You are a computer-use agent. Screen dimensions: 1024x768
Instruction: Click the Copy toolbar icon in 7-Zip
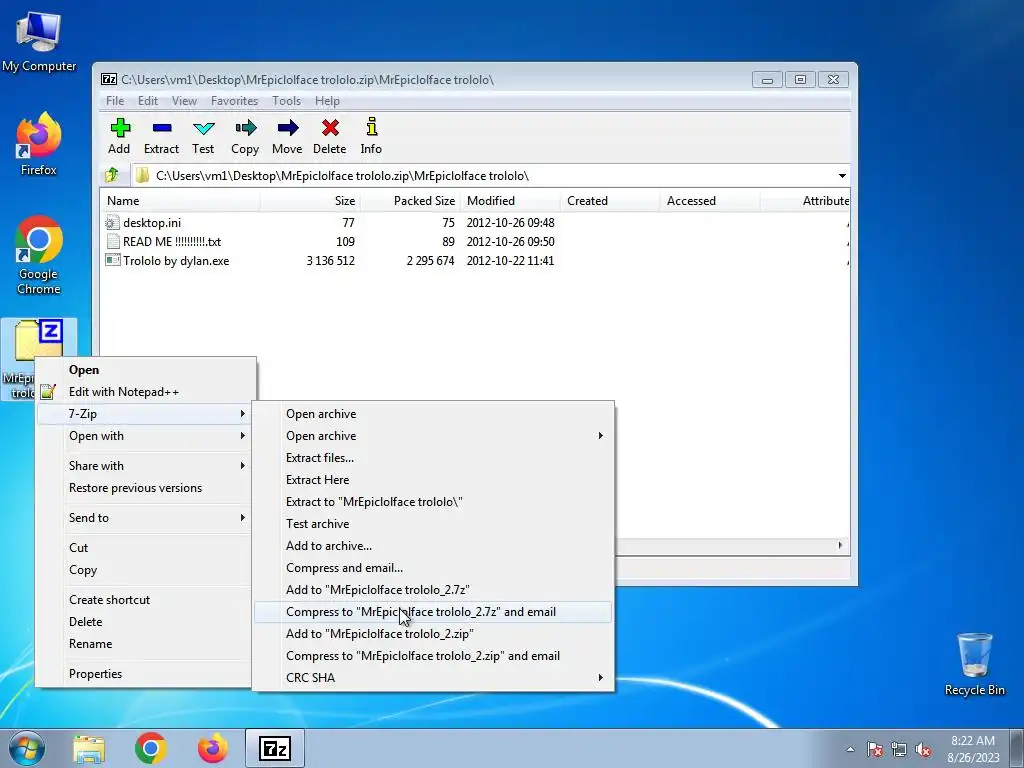coord(246,127)
